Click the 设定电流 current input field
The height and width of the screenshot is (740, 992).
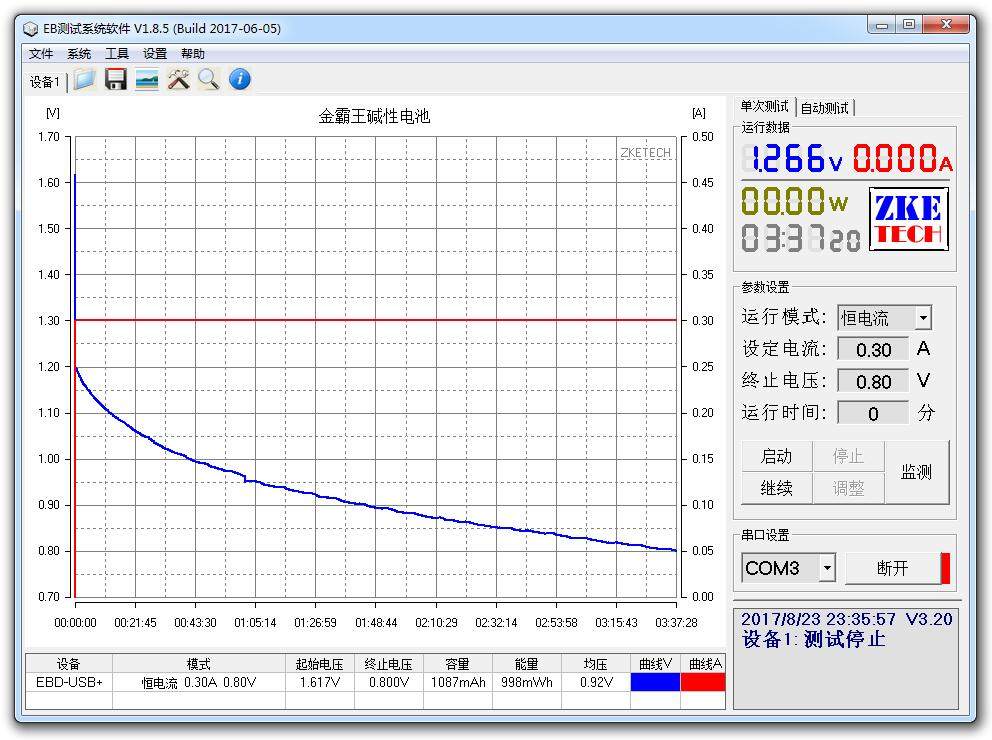point(873,349)
